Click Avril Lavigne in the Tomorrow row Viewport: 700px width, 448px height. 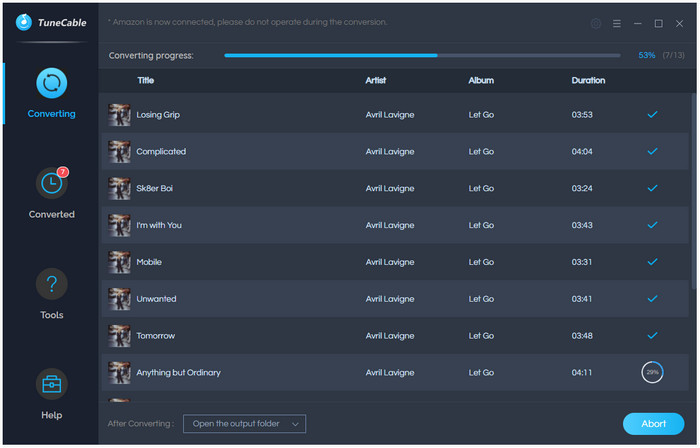pos(390,336)
